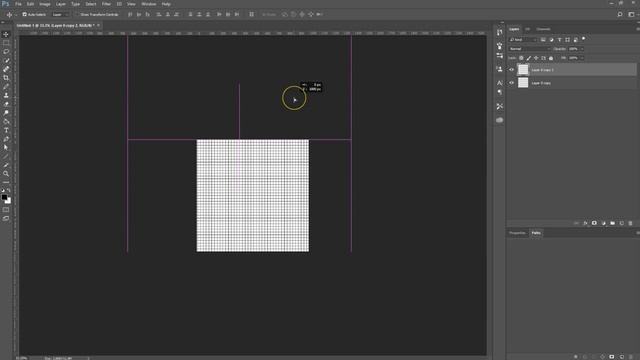
Task: Hide Layer 0 copy eye icon
Action: coord(511,83)
